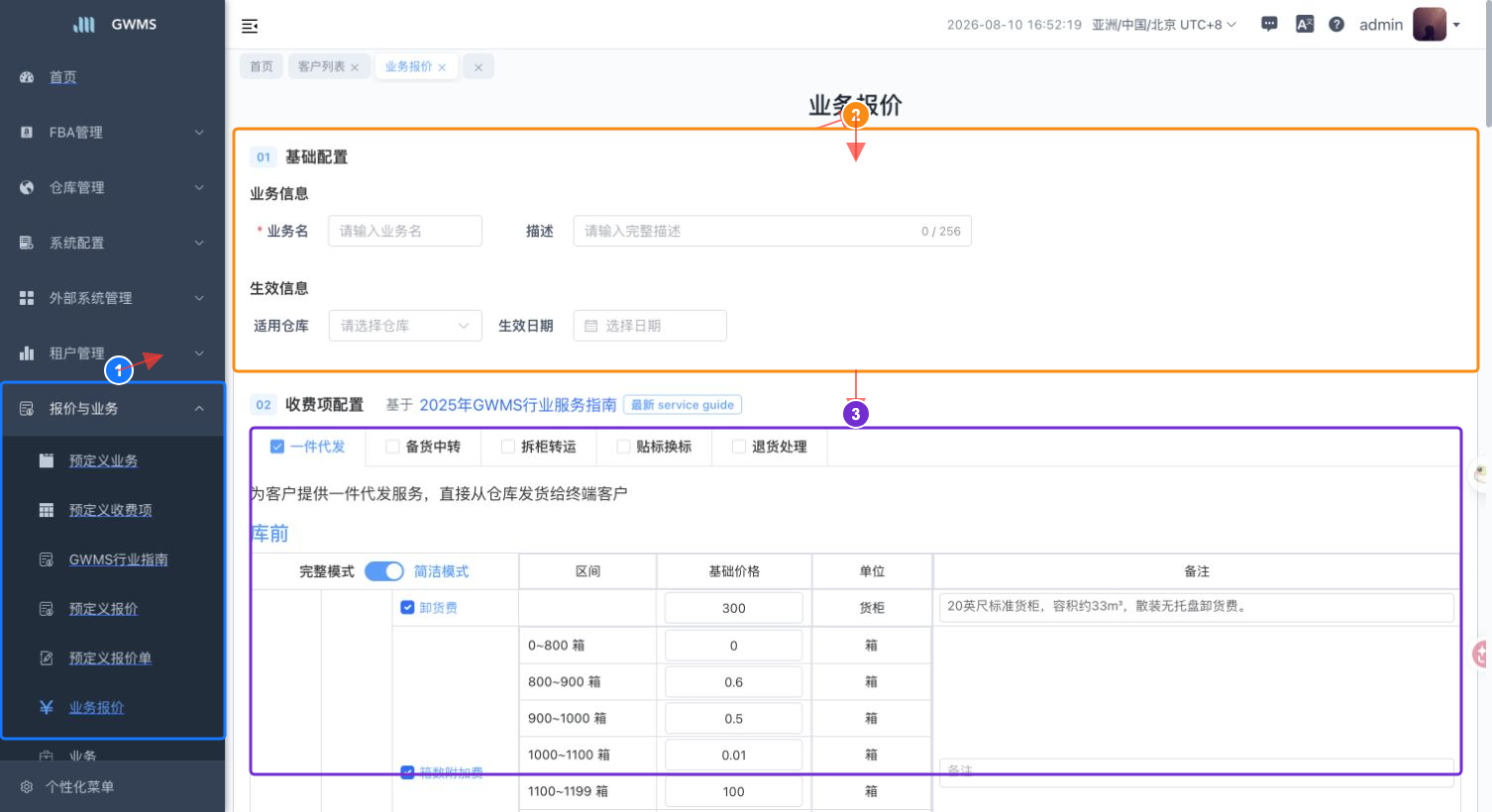Uncheck the 箱数附加费 checkbox
The image size is (1492, 812).
(407, 772)
